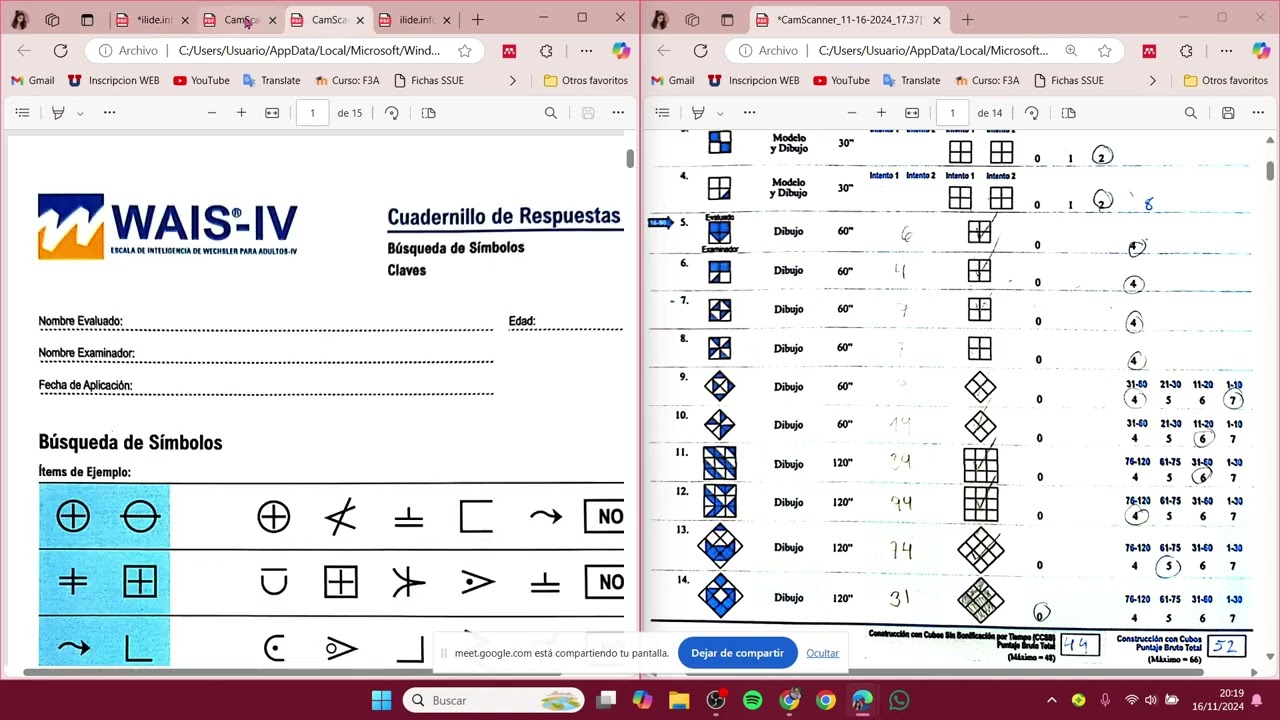
Task: Reload the page in left browser window
Action: (x=60, y=50)
